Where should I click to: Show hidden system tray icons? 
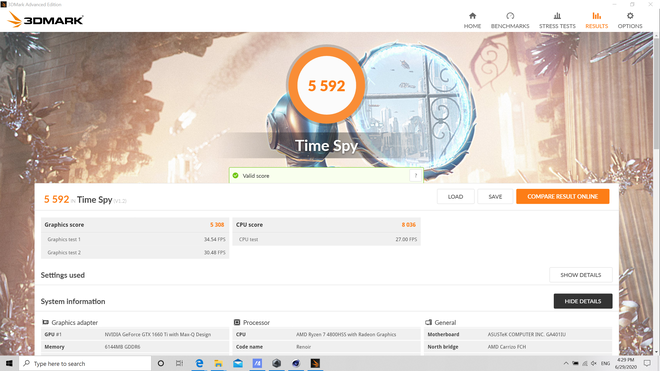[566, 363]
